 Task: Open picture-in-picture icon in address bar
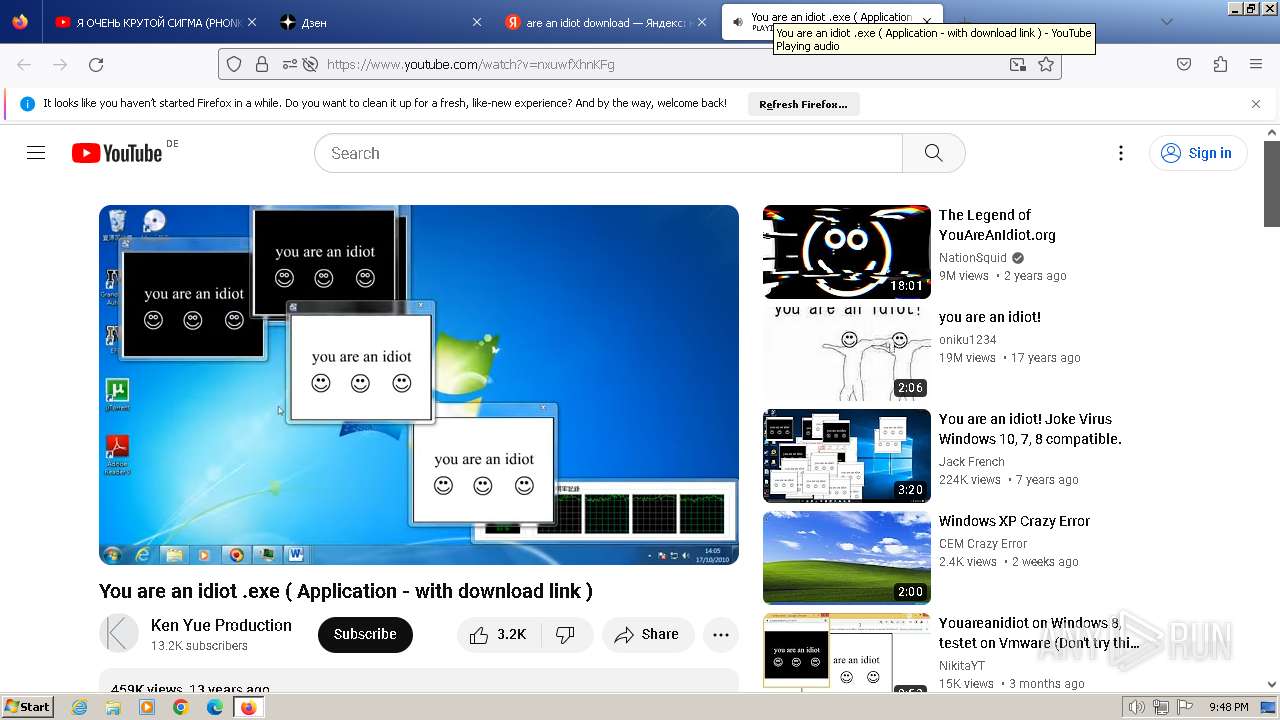[1018, 64]
